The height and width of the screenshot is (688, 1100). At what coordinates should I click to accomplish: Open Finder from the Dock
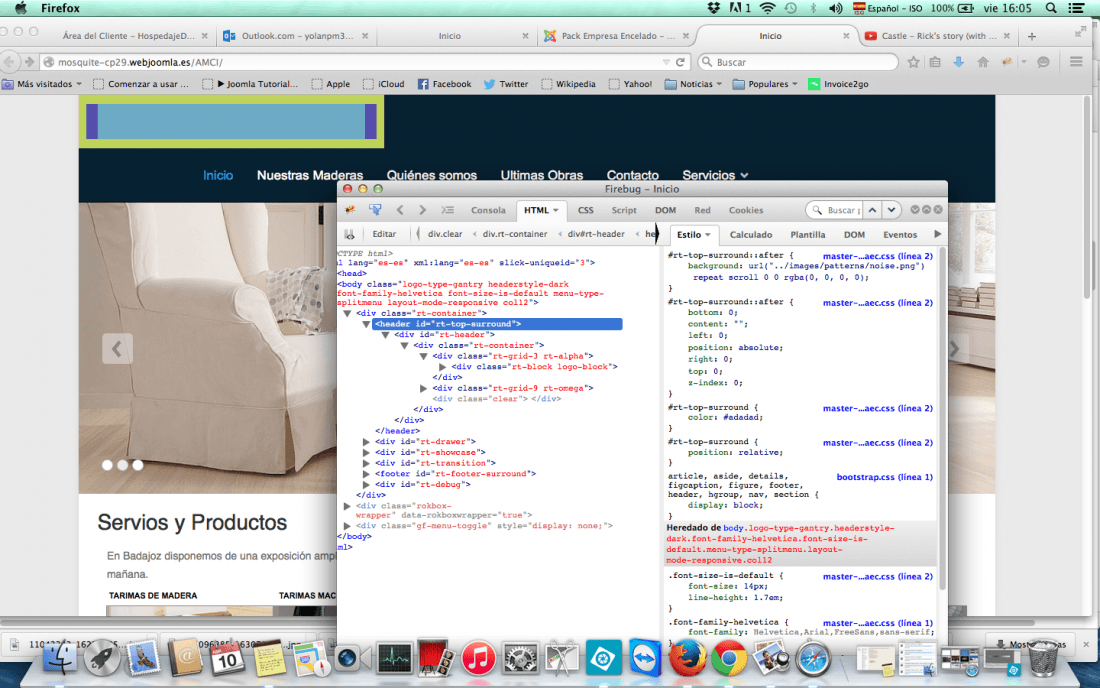point(60,658)
